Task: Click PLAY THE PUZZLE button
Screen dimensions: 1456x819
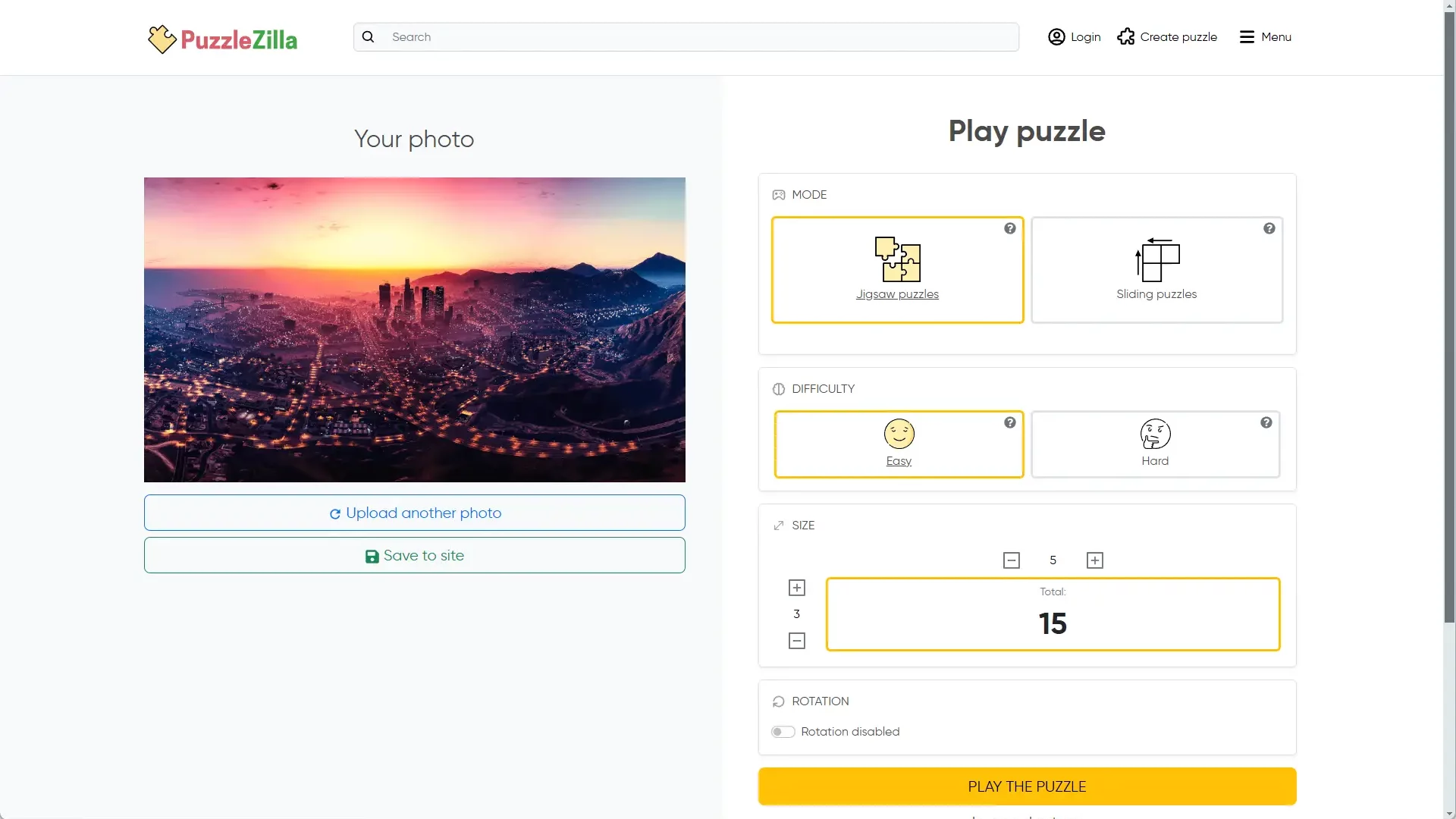Action: pos(1027,786)
